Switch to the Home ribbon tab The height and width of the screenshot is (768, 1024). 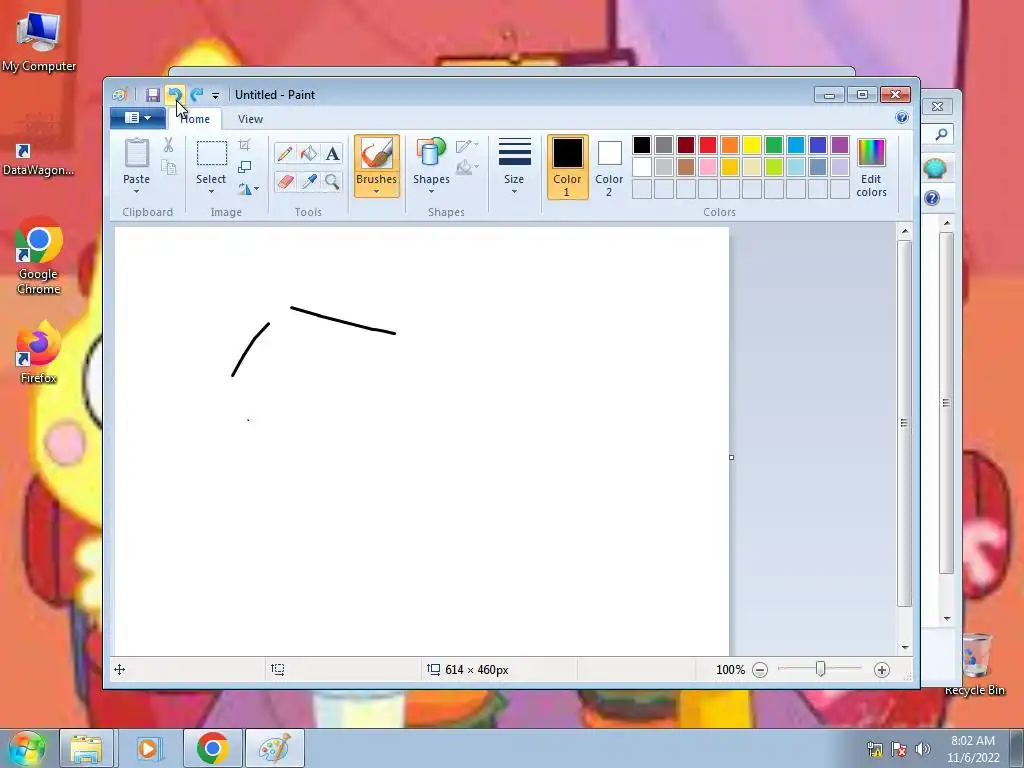pos(195,119)
